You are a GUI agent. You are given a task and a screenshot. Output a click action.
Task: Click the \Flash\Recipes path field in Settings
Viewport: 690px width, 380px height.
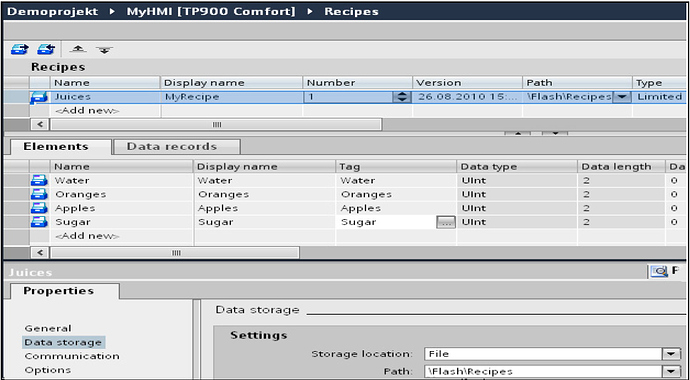(544, 371)
